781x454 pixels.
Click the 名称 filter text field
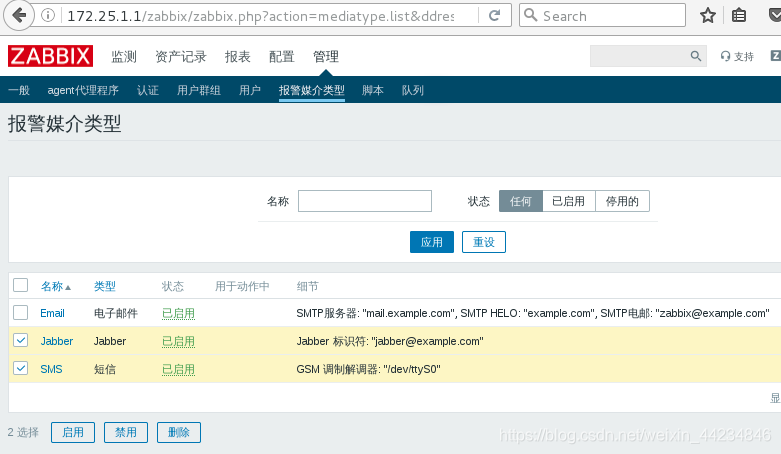click(x=365, y=201)
